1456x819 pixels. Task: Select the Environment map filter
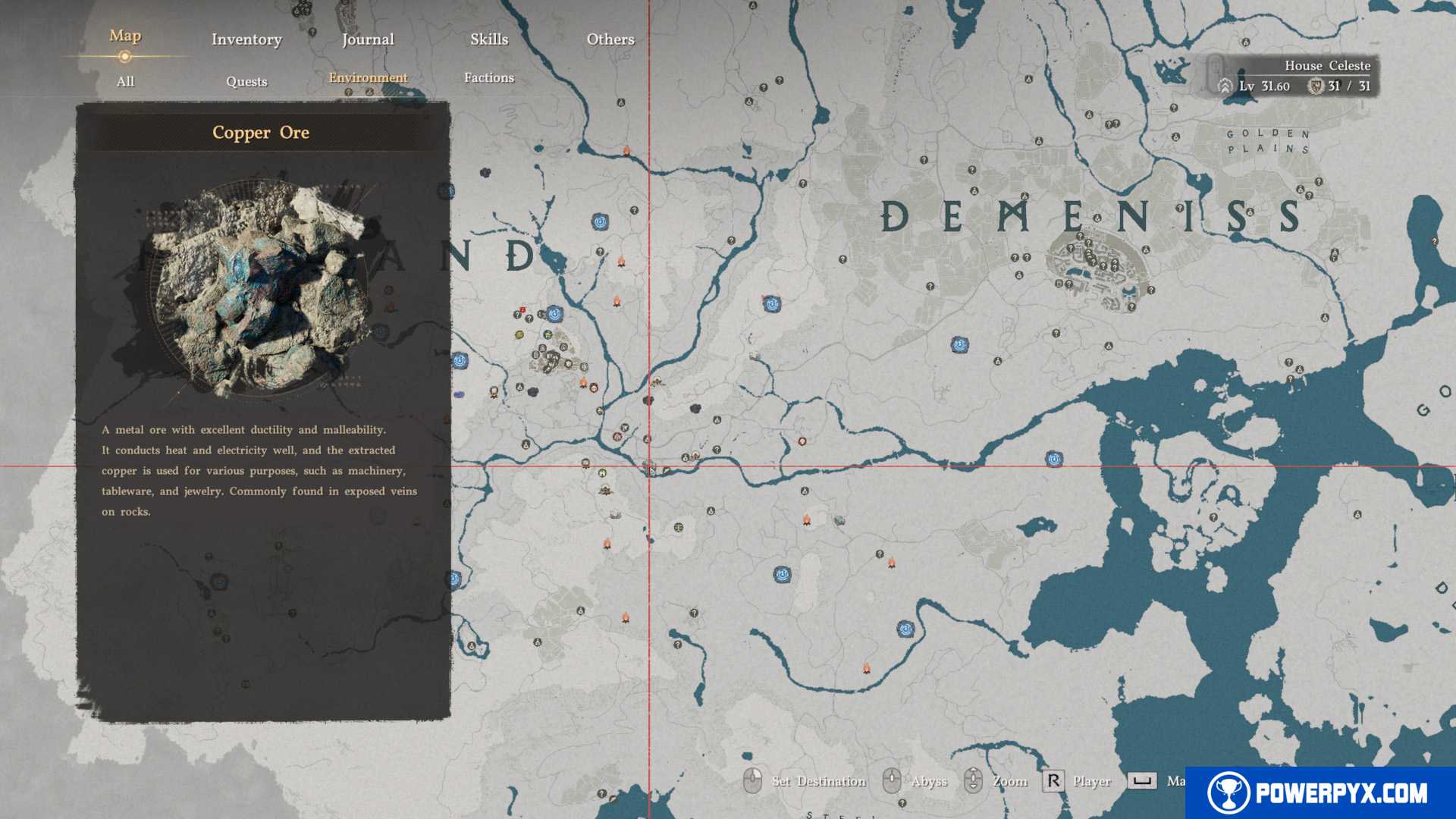[x=368, y=77]
